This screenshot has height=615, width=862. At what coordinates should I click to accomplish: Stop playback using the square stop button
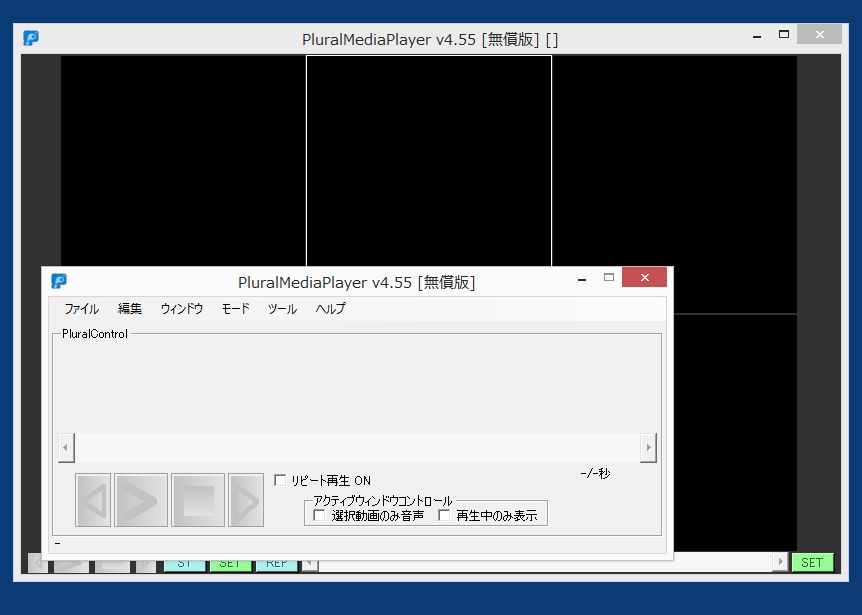tap(198, 500)
